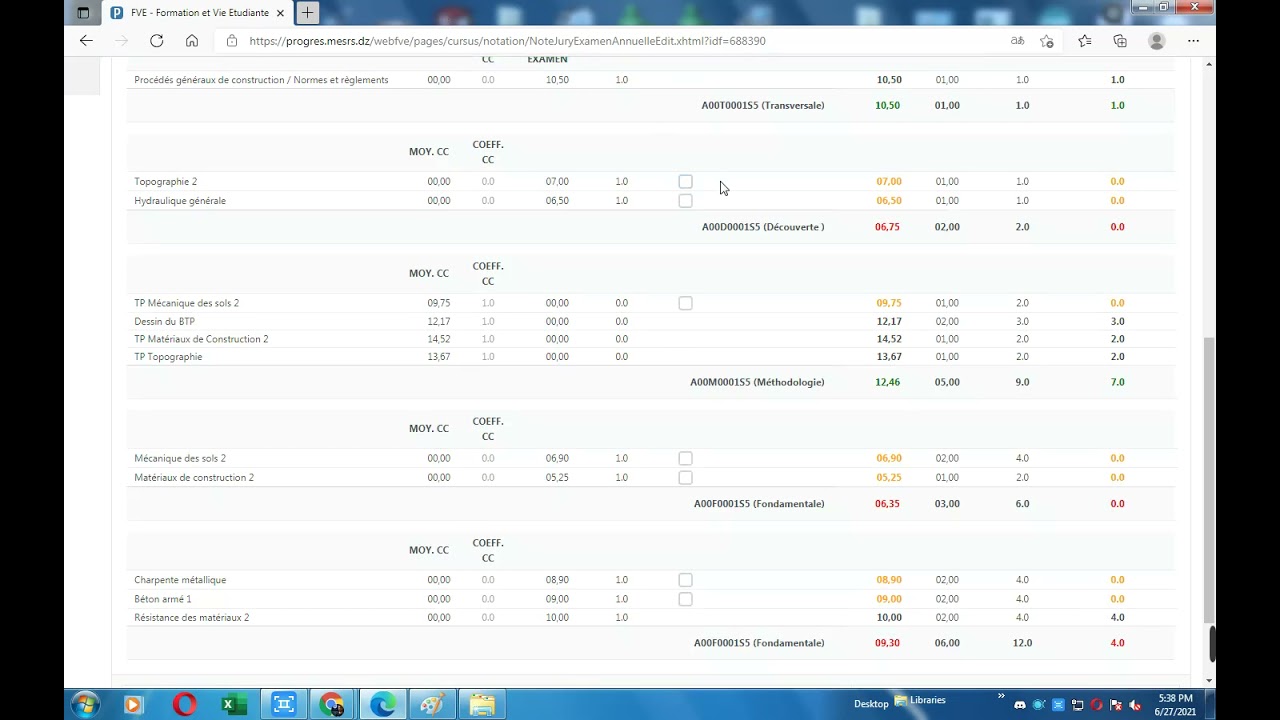This screenshot has height=720, width=1280.
Task: Click the scrollbar up arrow
Action: coord(1209,64)
